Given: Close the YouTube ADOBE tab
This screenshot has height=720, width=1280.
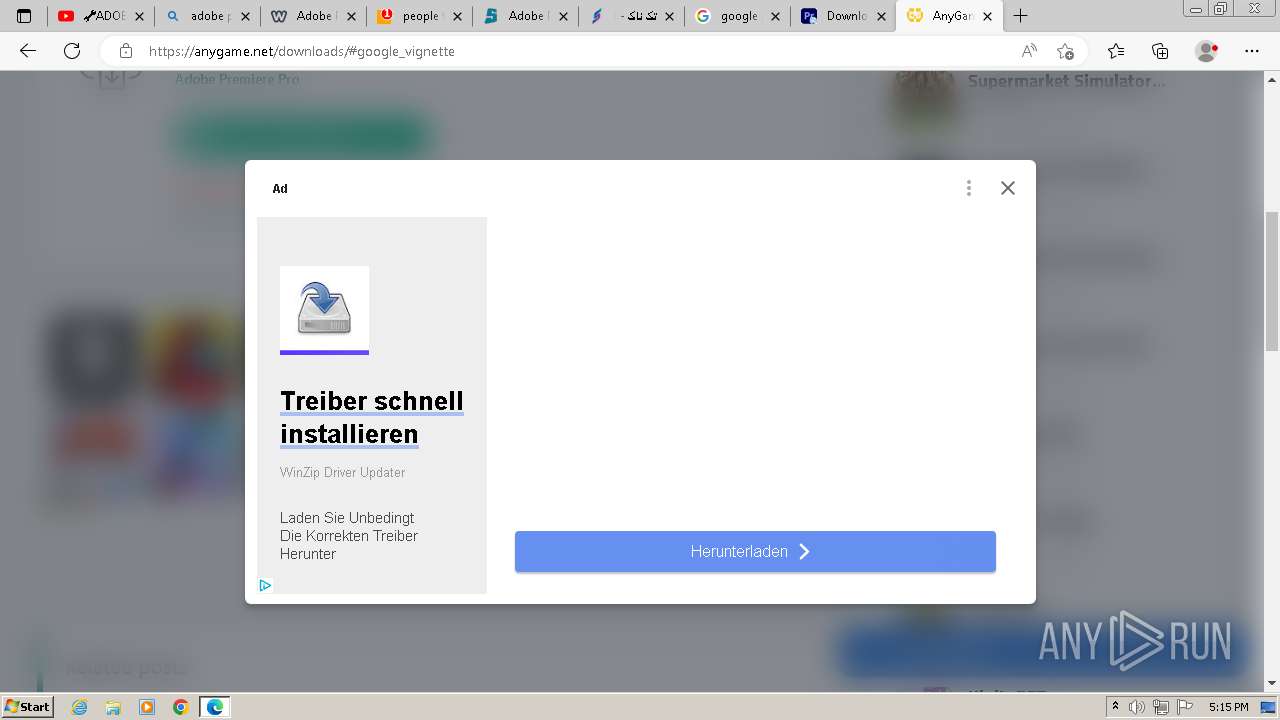Looking at the screenshot, I should point(139,16).
